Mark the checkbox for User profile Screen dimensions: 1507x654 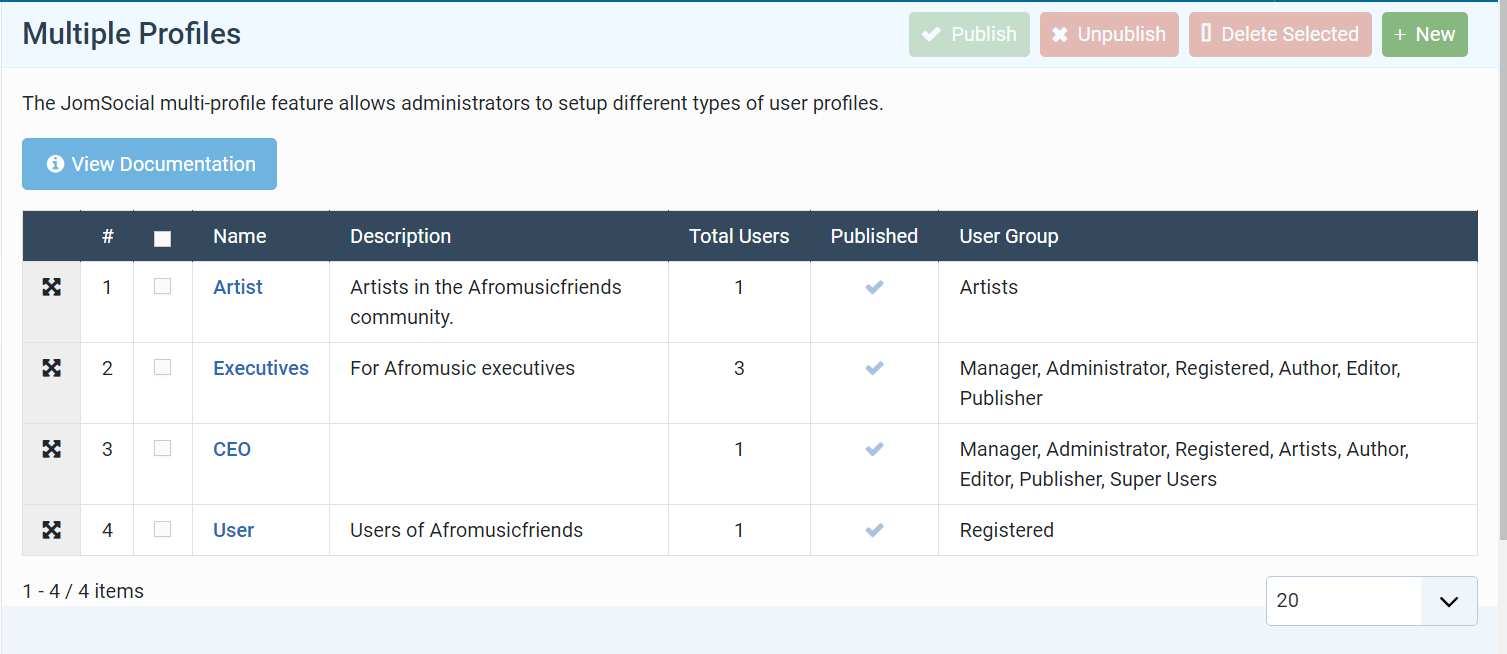[162, 529]
